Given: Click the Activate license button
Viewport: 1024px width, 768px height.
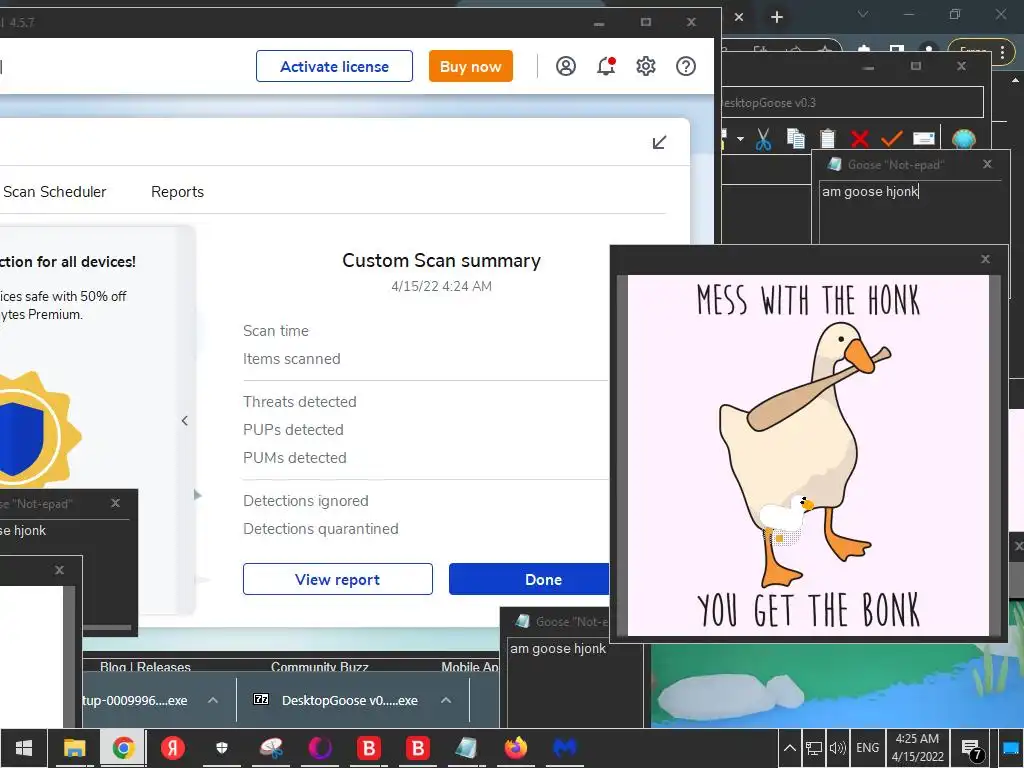Looking at the screenshot, I should coord(334,66).
